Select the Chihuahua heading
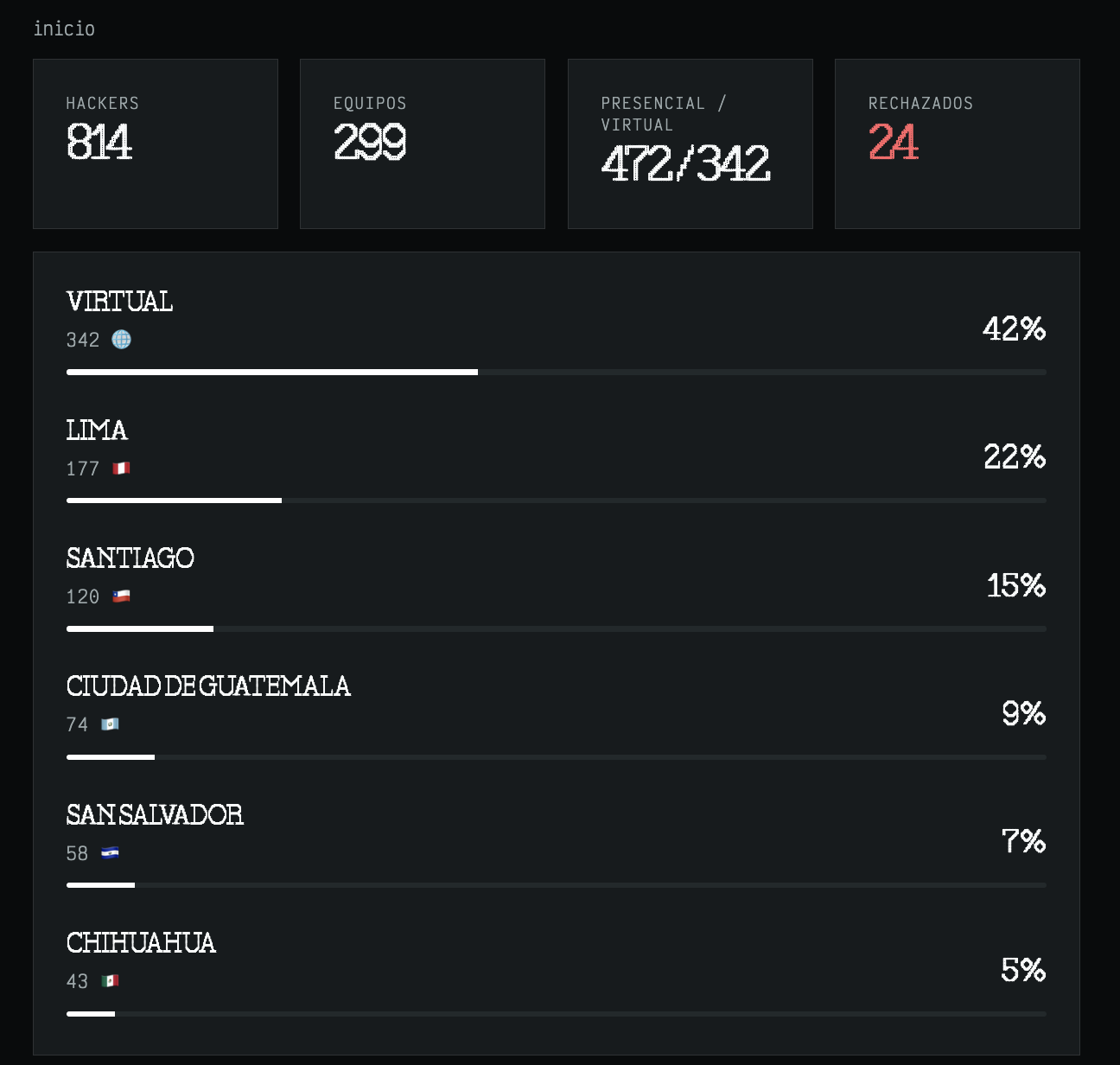Image resolution: width=1120 pixels, height=1065 pixels. [141, 942]
